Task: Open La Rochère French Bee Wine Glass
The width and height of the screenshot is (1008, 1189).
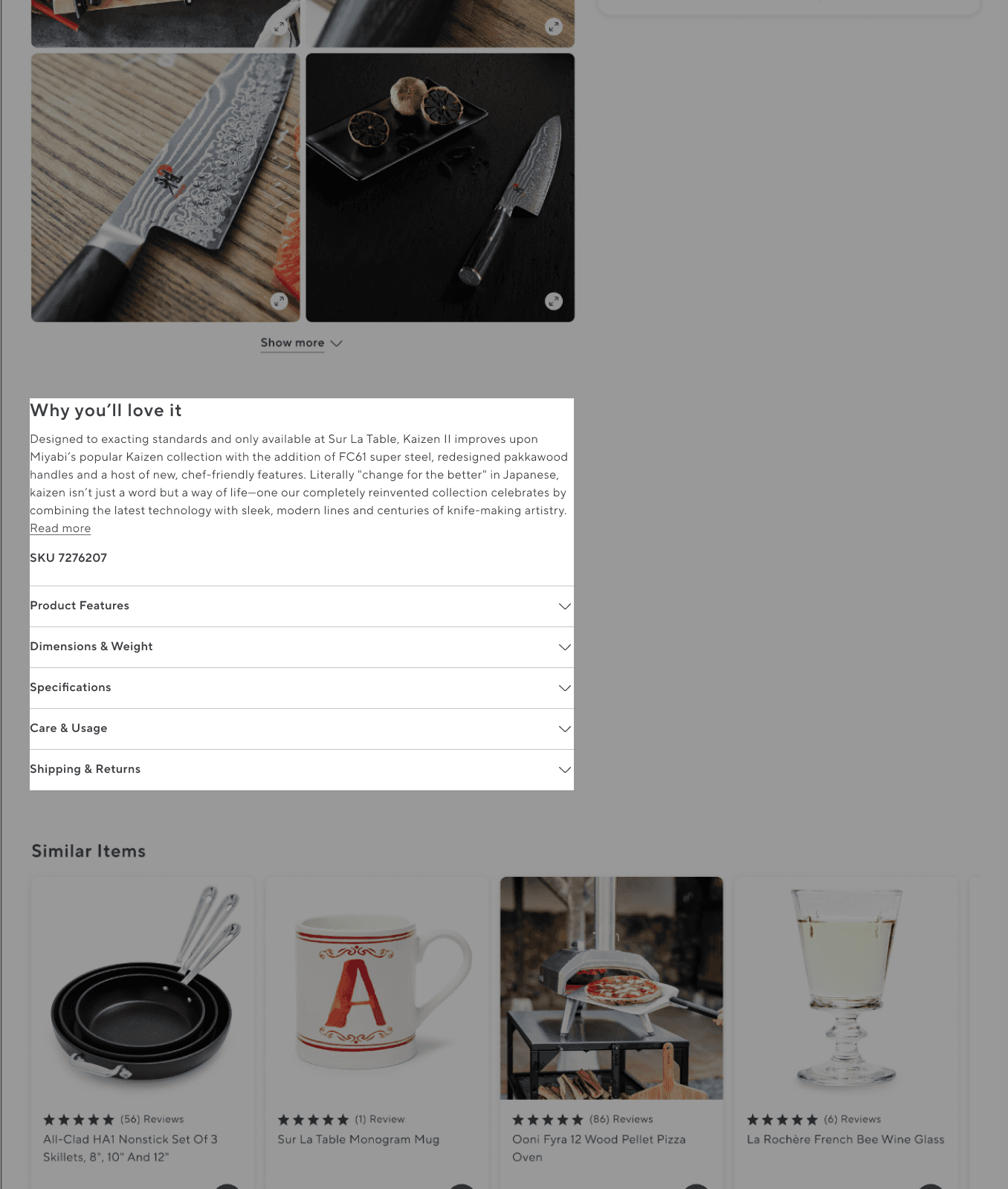Action: click(x=845, y=1139)
